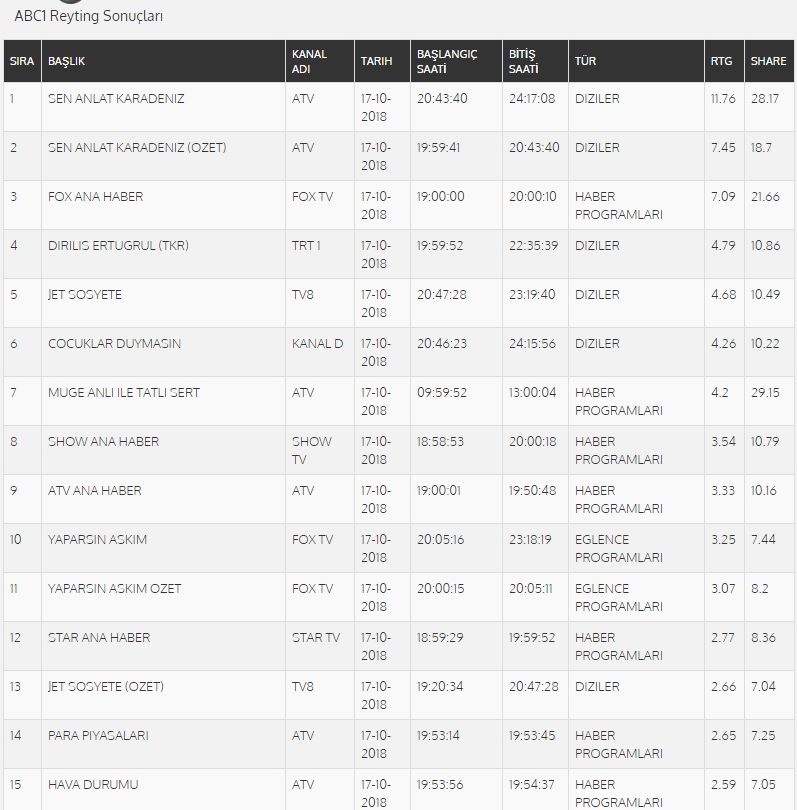Click the 11.76 RTG value
Image resolution: width=797 pixels, height=810 pixels.
pos(723,99)
